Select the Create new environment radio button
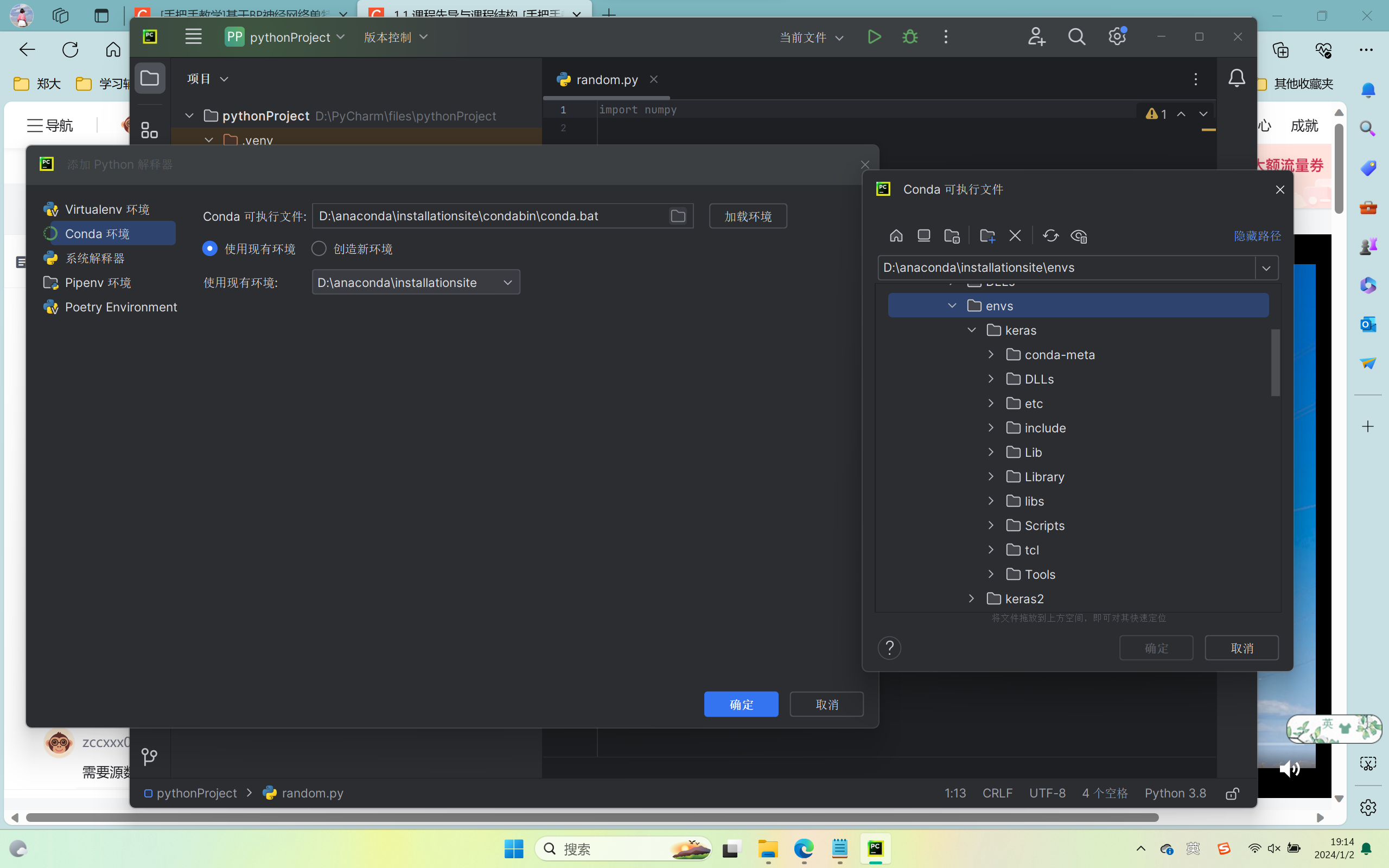 [318, 248]
